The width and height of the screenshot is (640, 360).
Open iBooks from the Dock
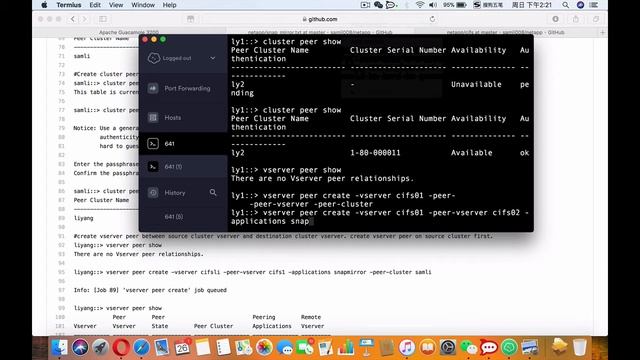(427, 347)
